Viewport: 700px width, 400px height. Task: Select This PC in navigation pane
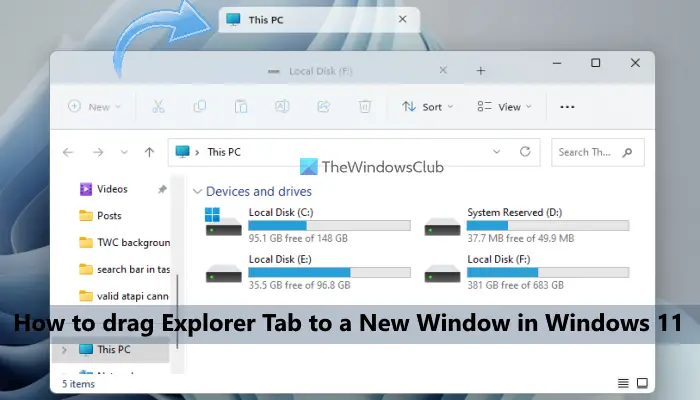tap(111, 350)
